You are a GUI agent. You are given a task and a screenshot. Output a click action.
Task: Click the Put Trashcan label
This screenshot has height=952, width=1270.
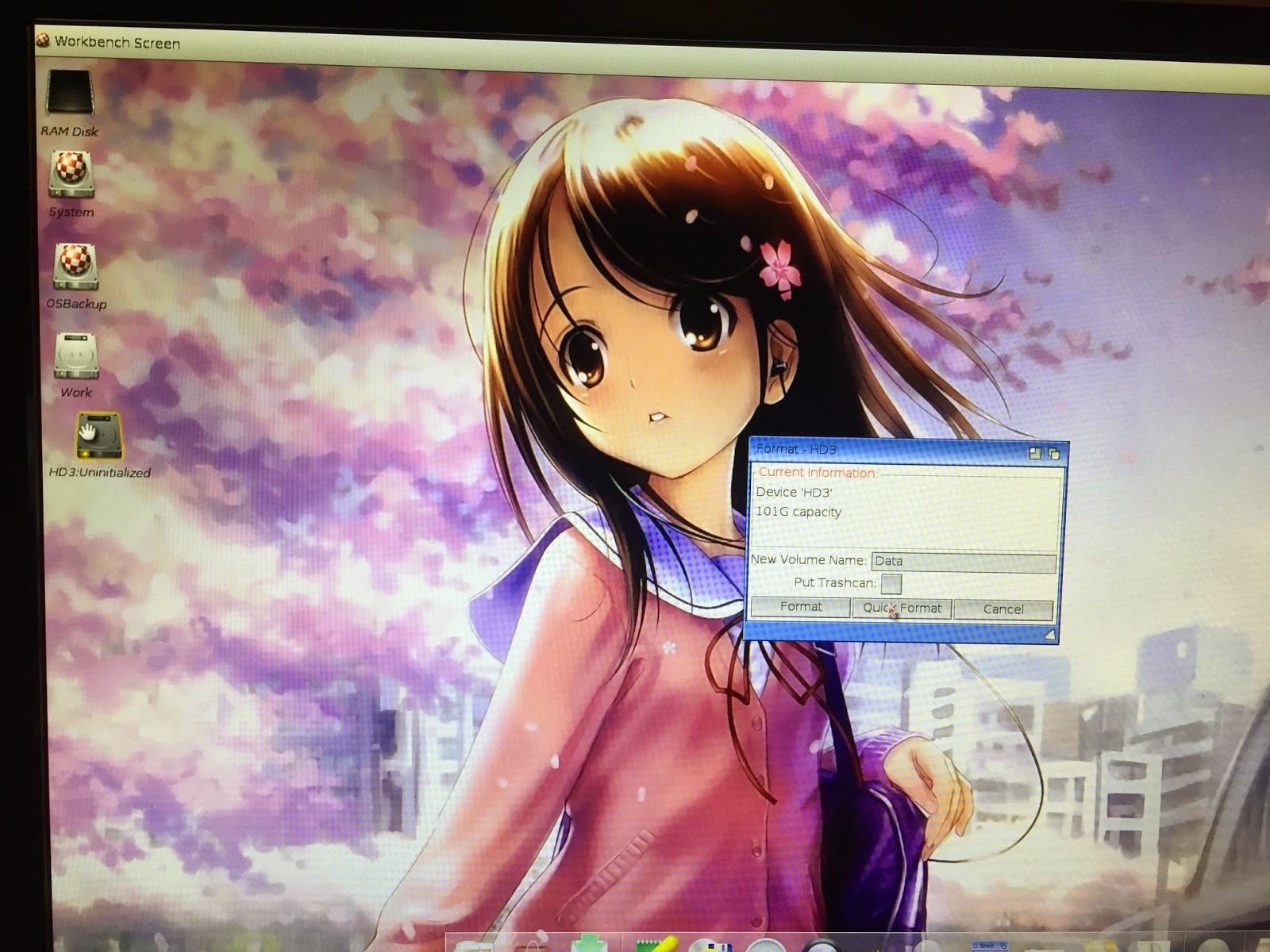[x=835, y=582]
